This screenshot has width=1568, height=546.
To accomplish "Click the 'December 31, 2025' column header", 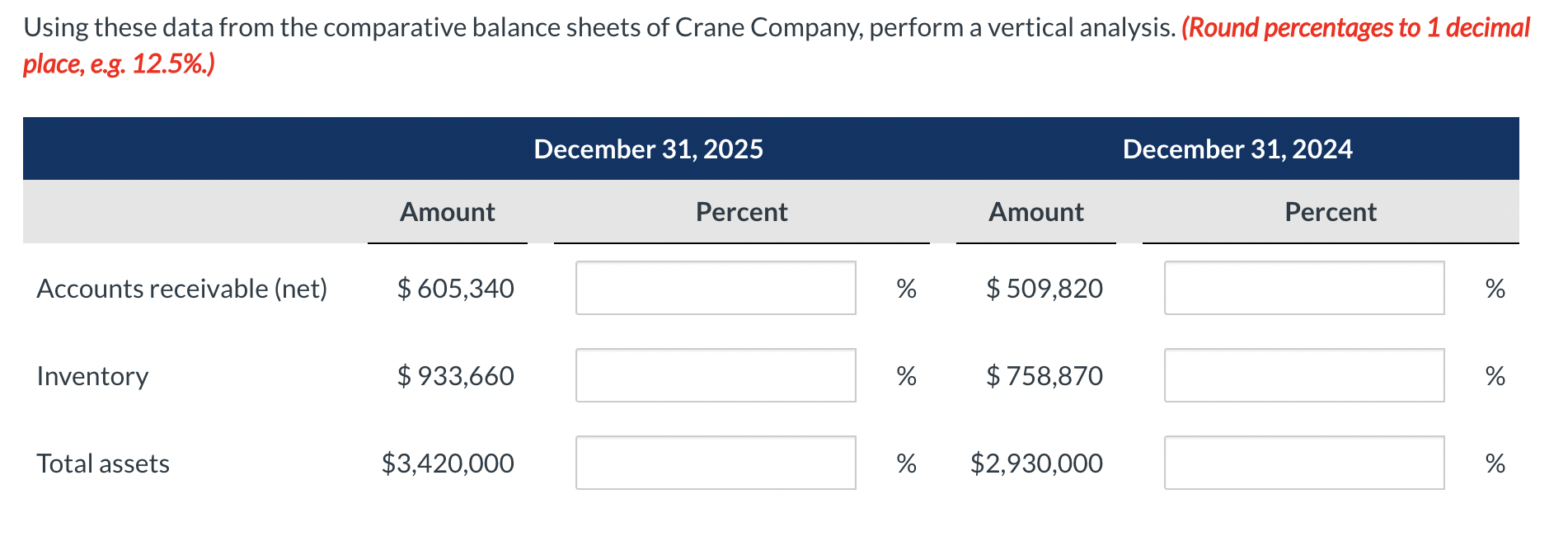I will pyautogui.click(x=649, y=149).
